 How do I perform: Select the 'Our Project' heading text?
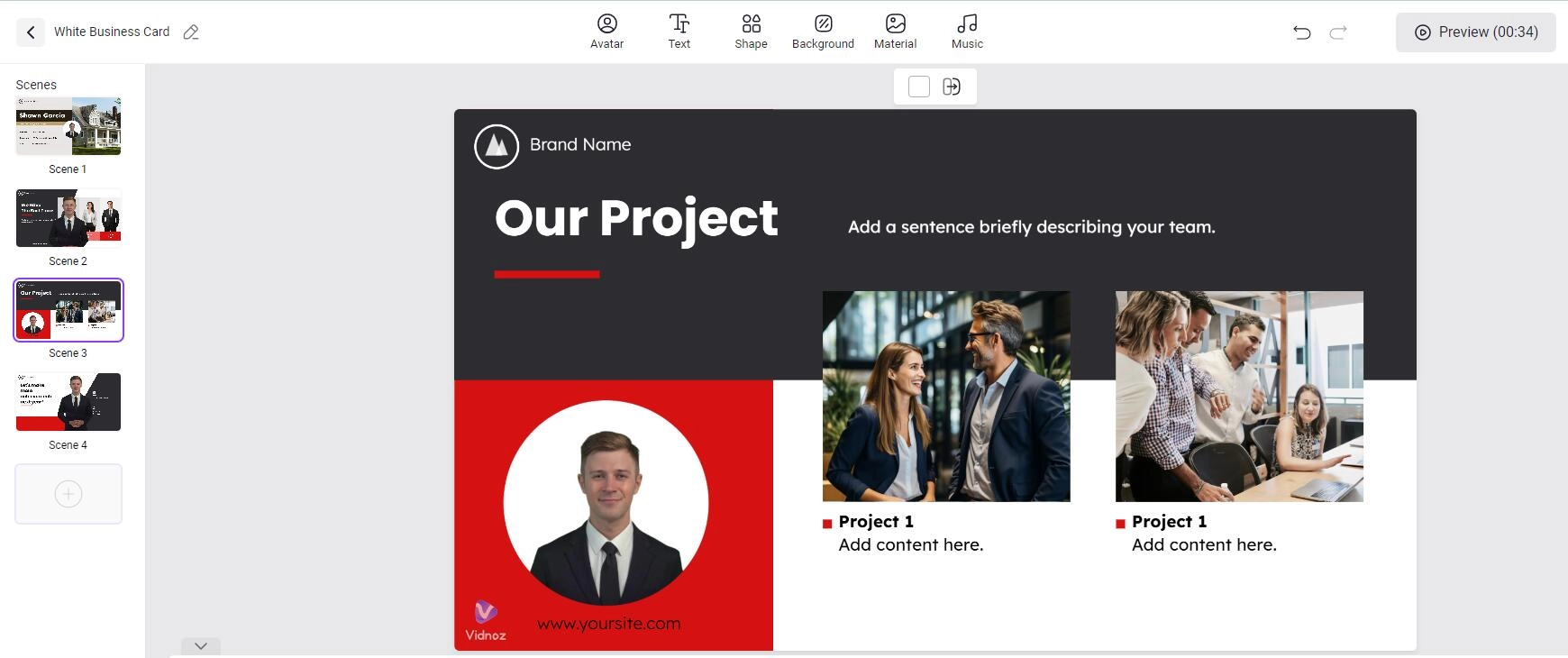click(635, 218)
